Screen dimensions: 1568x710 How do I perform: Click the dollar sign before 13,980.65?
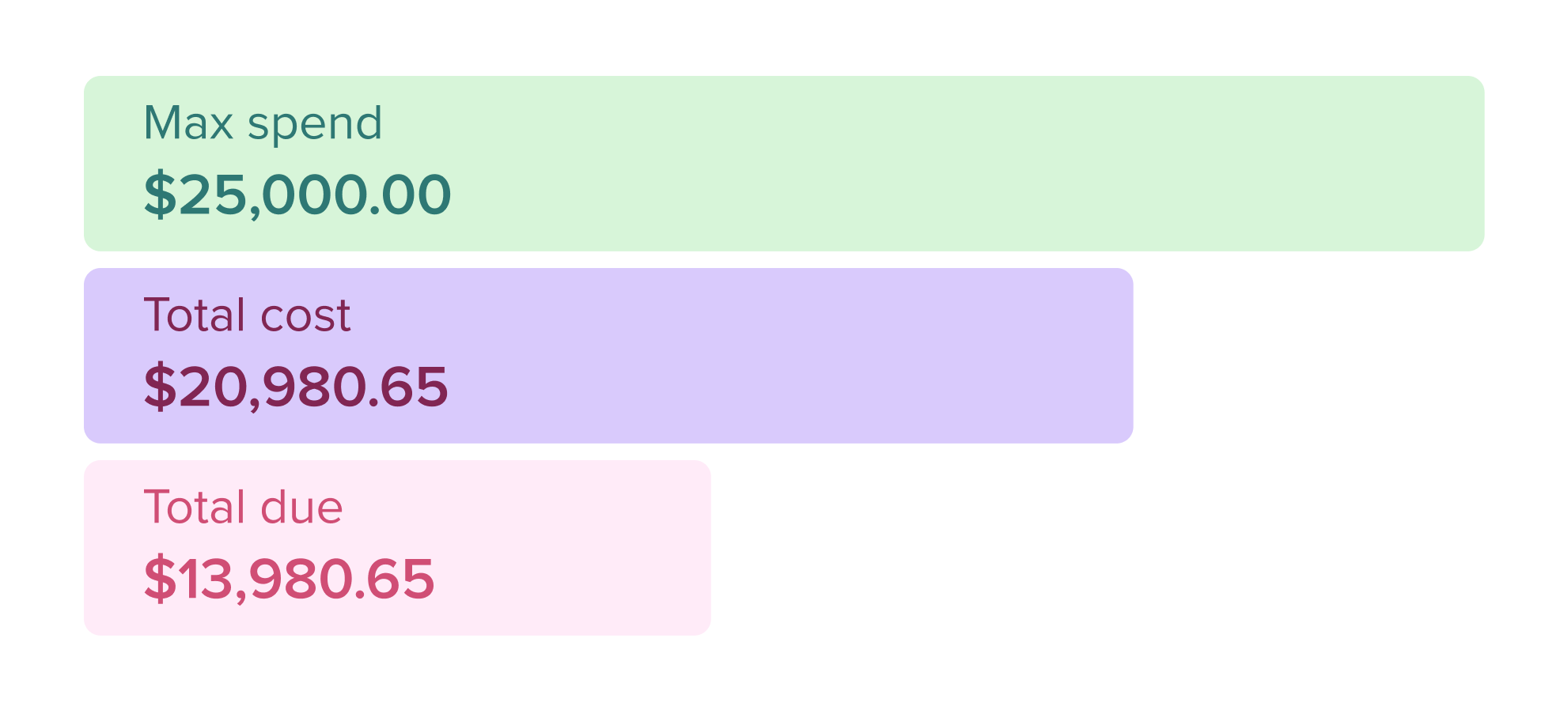tap(160, 579)
